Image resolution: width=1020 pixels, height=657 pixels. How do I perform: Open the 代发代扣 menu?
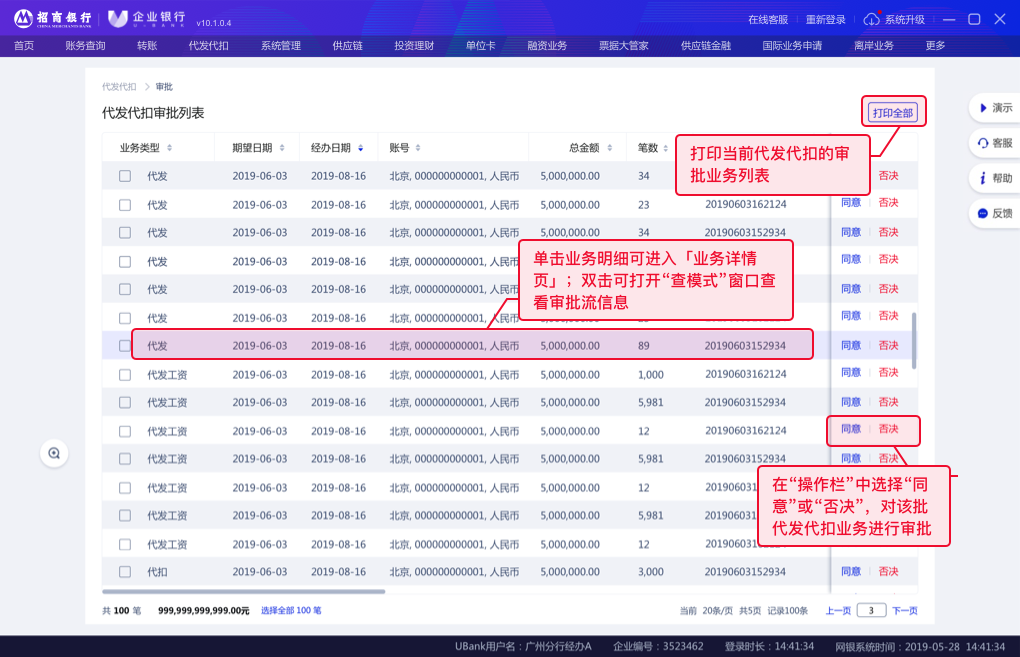pos(208,46)
